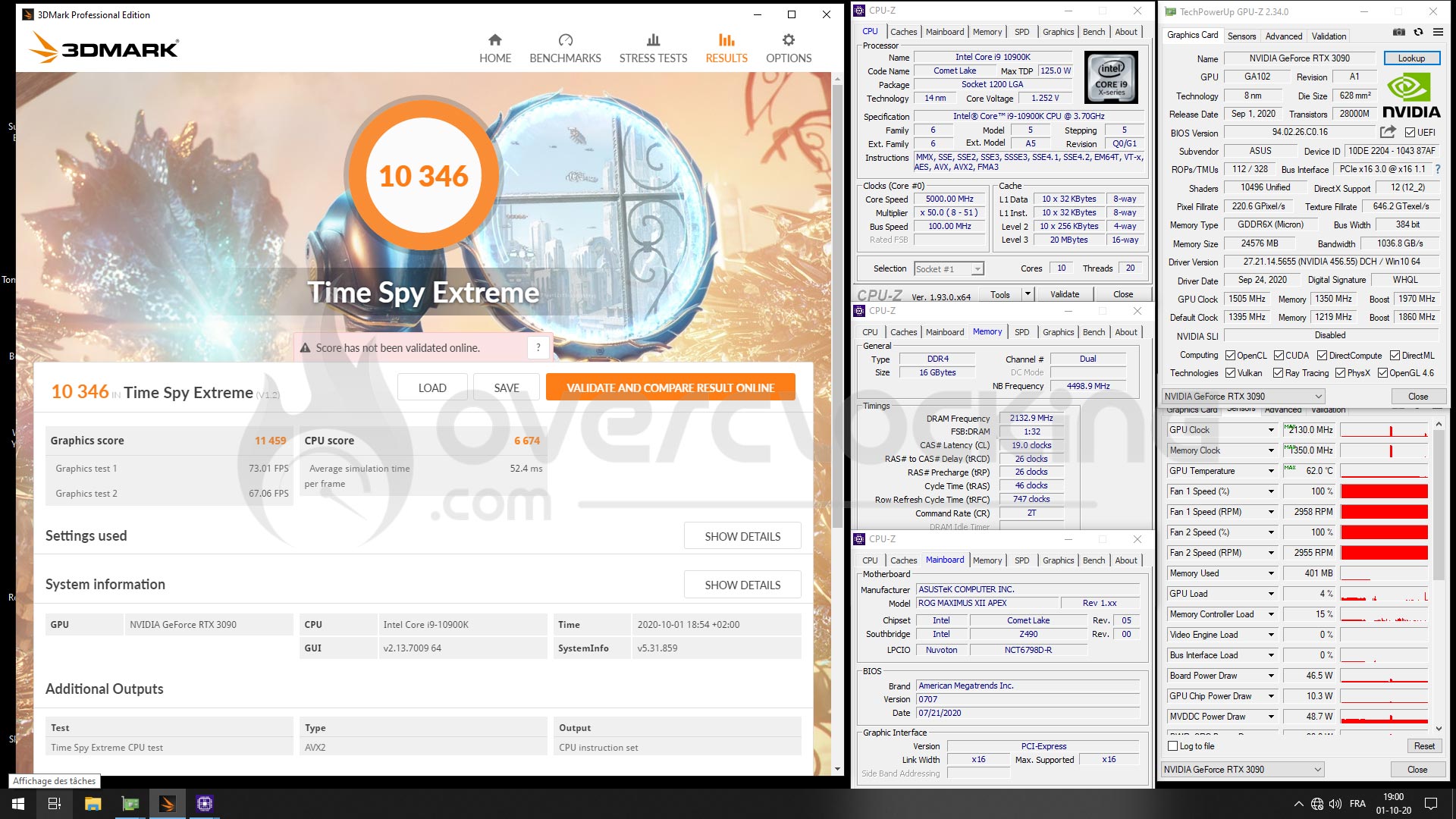Select the SPD tab in the Memory CPU-Z window
Image resolution: width=1456 pixels, height=819 pixels.
click(x=1021, y=332)
